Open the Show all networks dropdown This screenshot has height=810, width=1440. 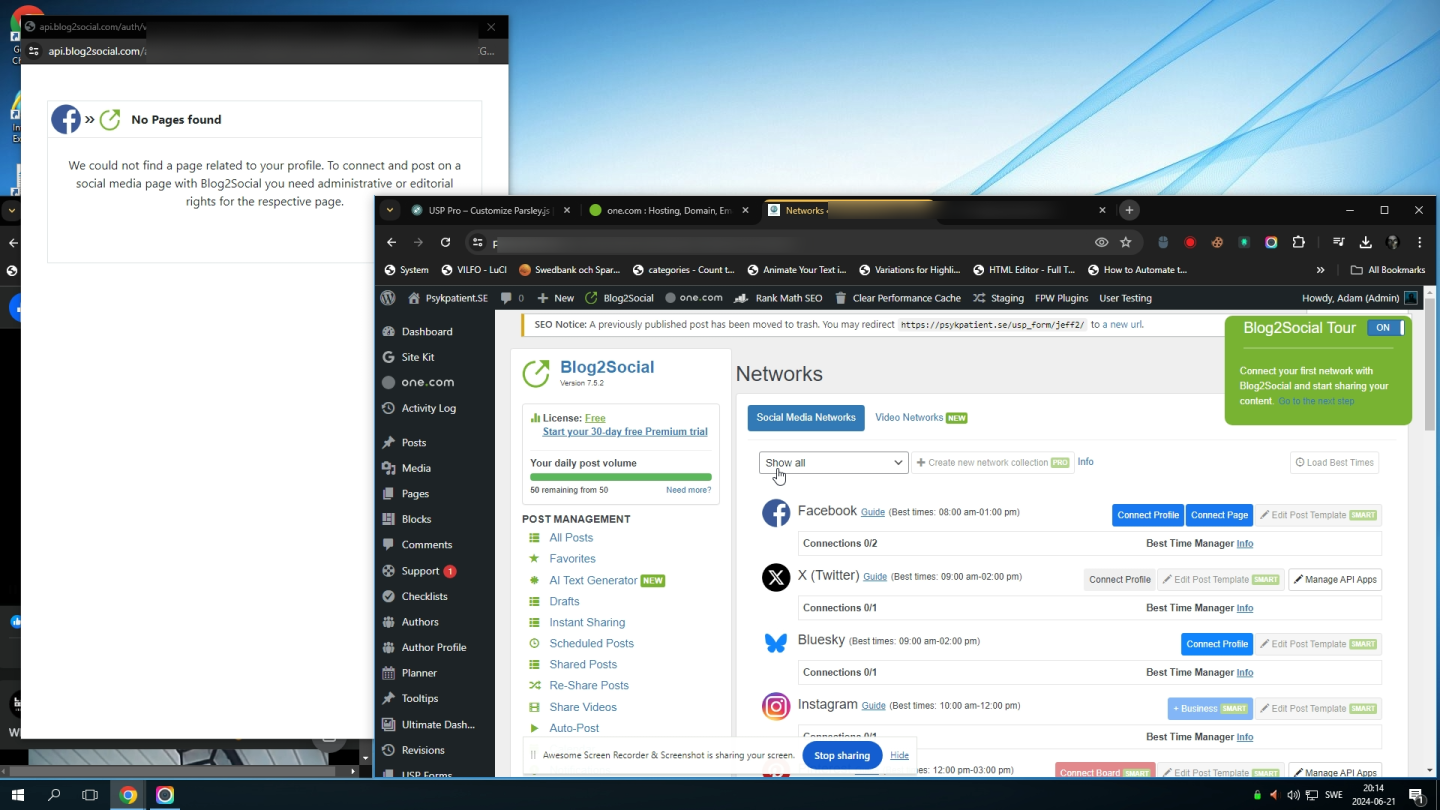(833, 463)
